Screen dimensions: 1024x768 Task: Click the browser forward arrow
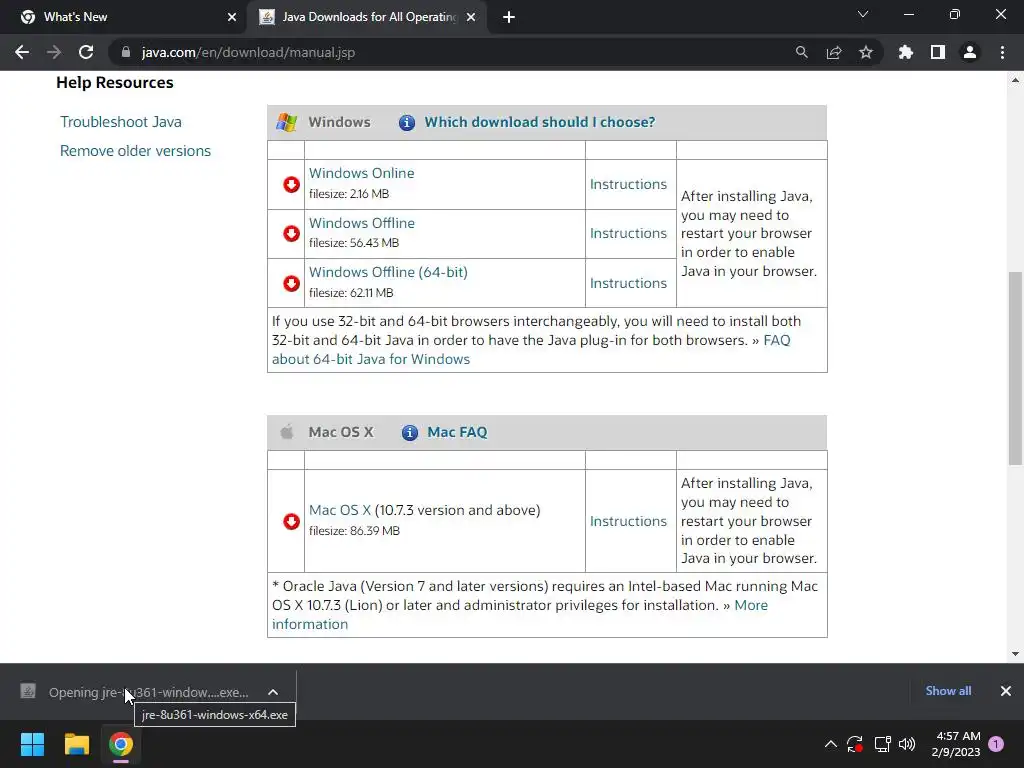(54, 52)
